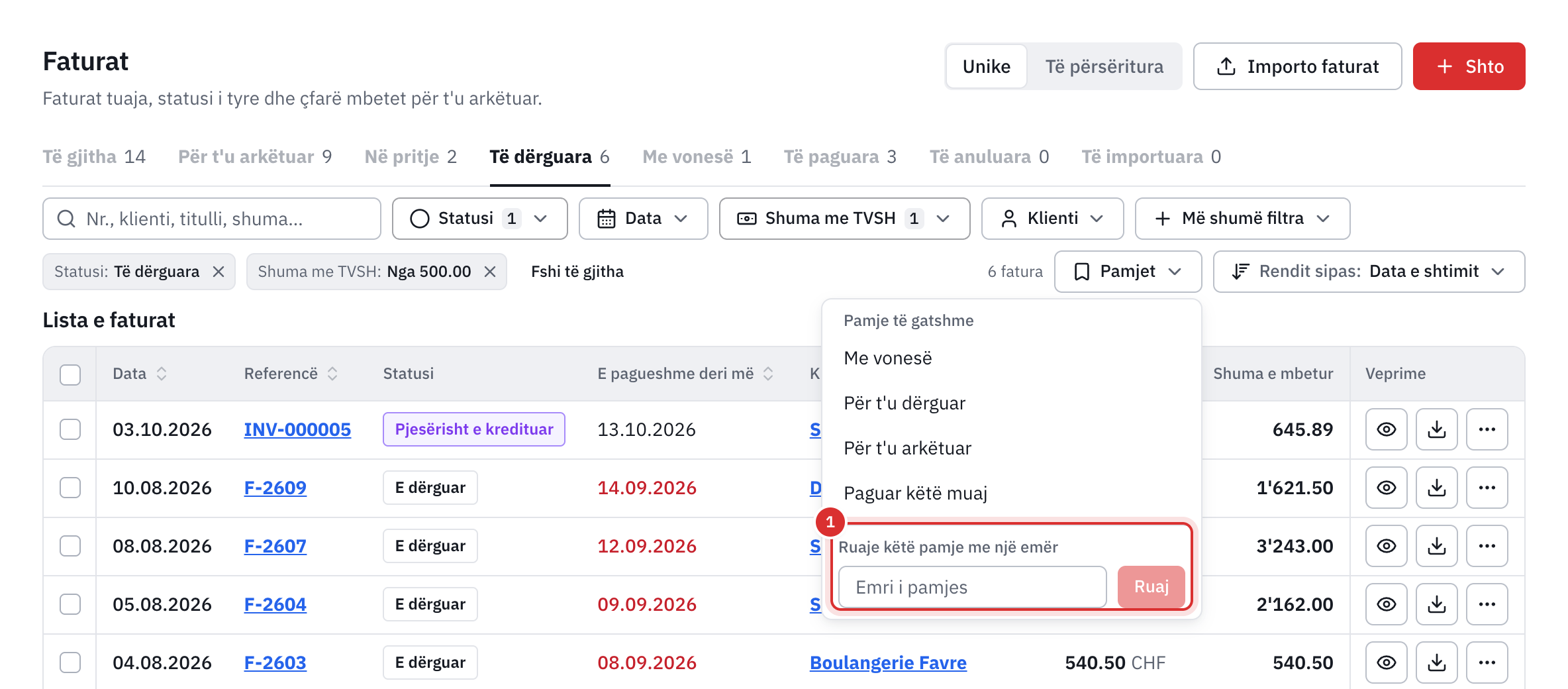Select the checkbox for F-2603
Viewport: 1568px width, 689px height.
pyautogui.click(x=70, y=662)
